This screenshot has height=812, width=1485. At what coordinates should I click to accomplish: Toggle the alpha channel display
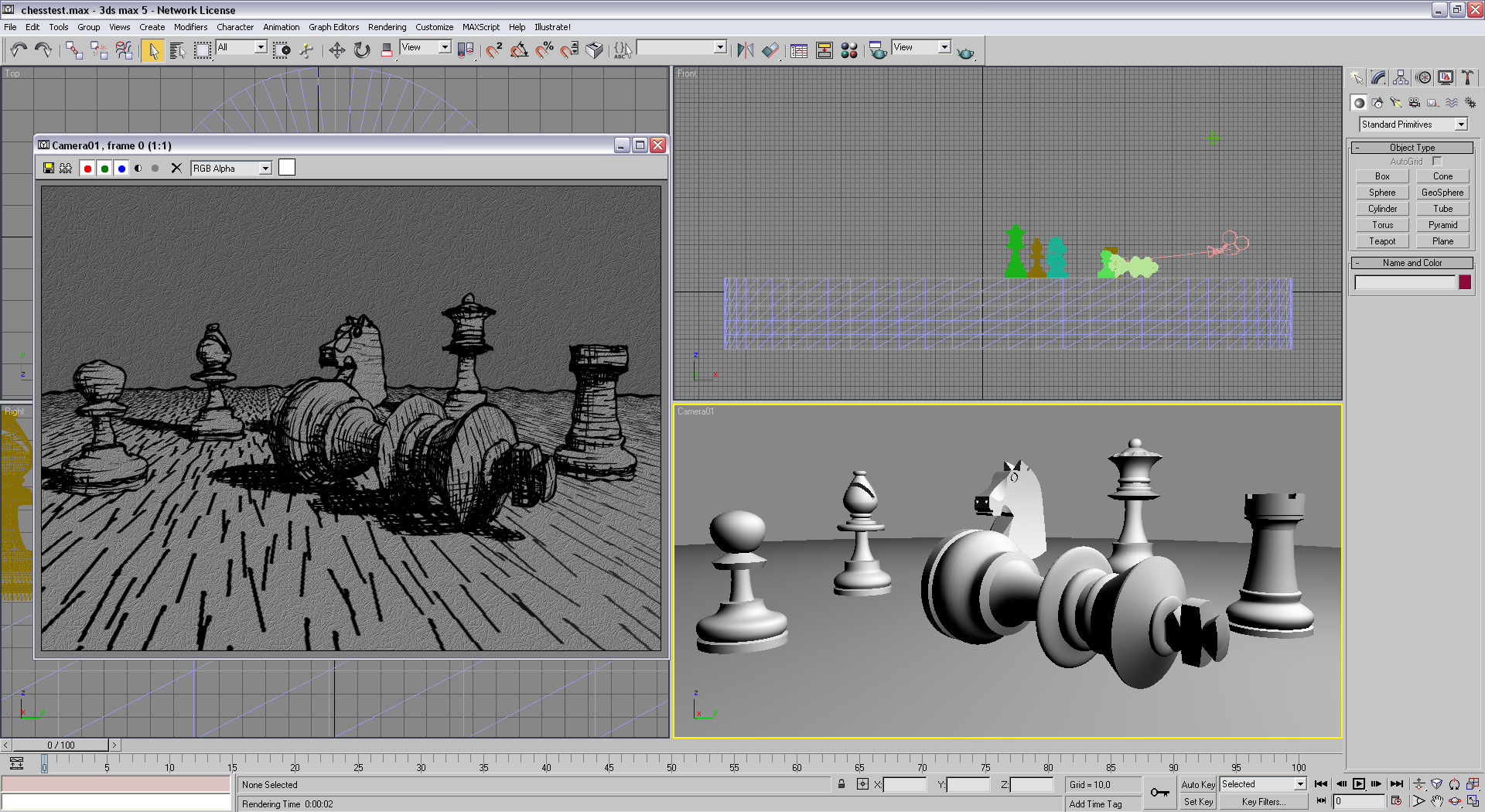[x=138, y=168]
